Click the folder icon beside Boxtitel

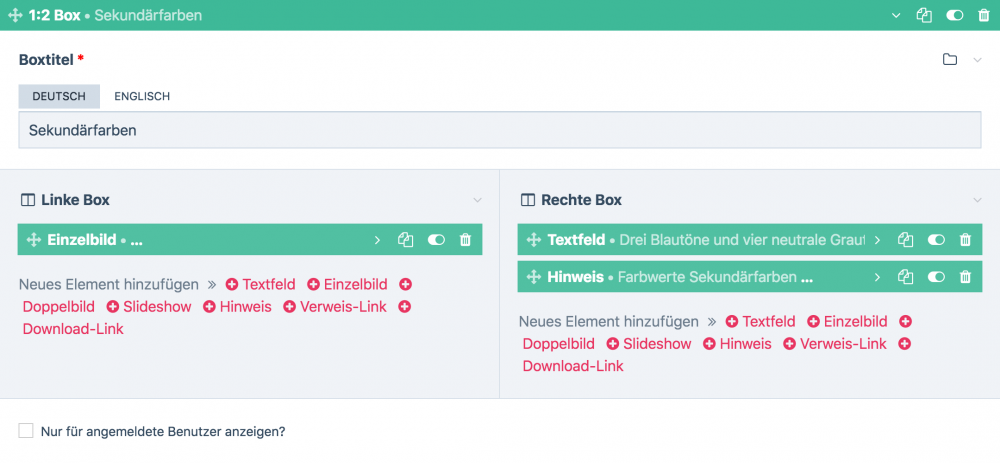950,60
